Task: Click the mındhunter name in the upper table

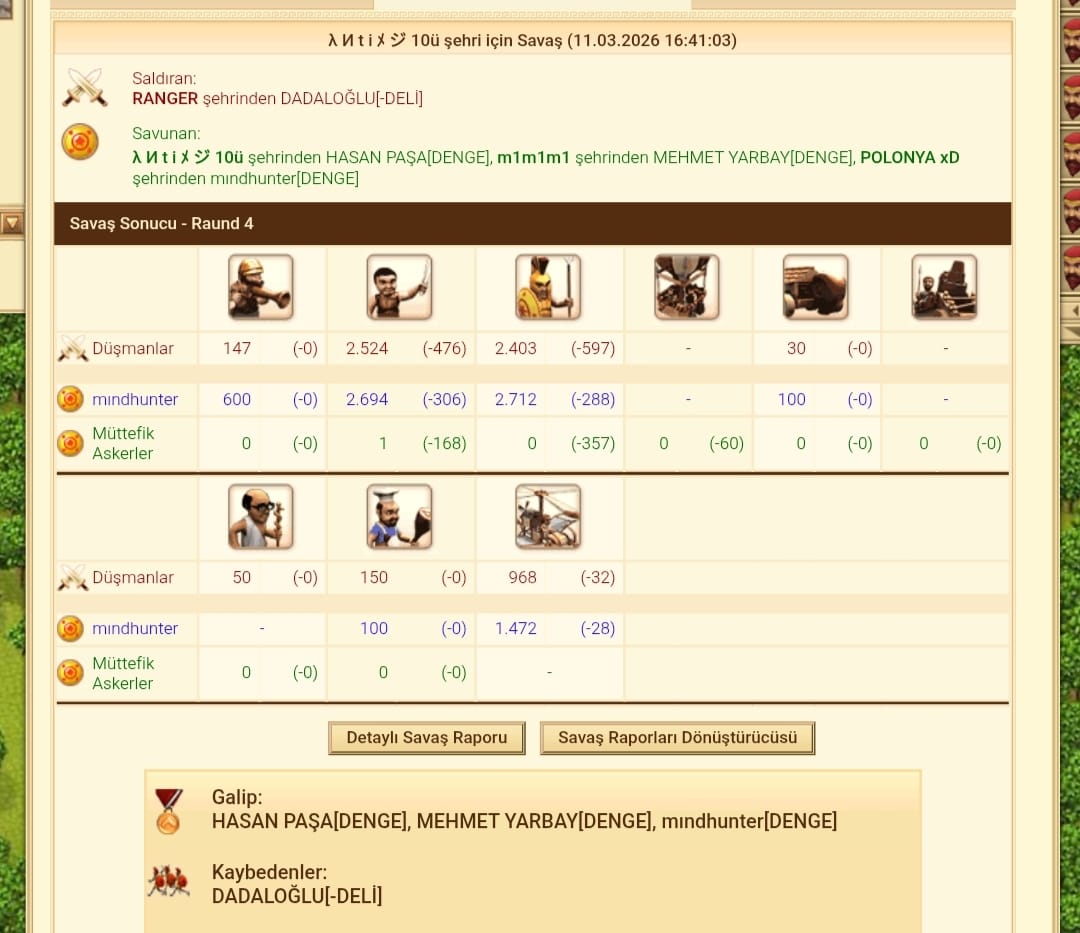Action: coord(135,399)
